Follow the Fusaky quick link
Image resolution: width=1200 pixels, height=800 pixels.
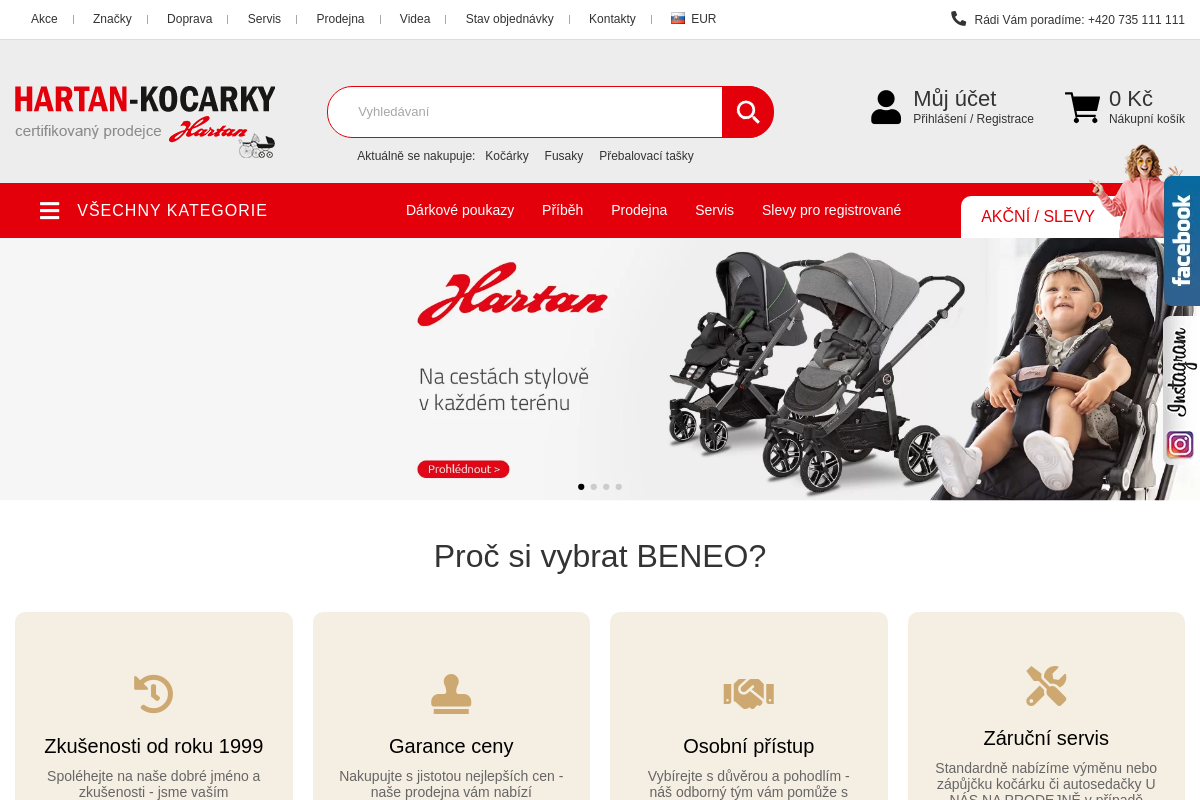pyautogui.click(x=564, y=156)
